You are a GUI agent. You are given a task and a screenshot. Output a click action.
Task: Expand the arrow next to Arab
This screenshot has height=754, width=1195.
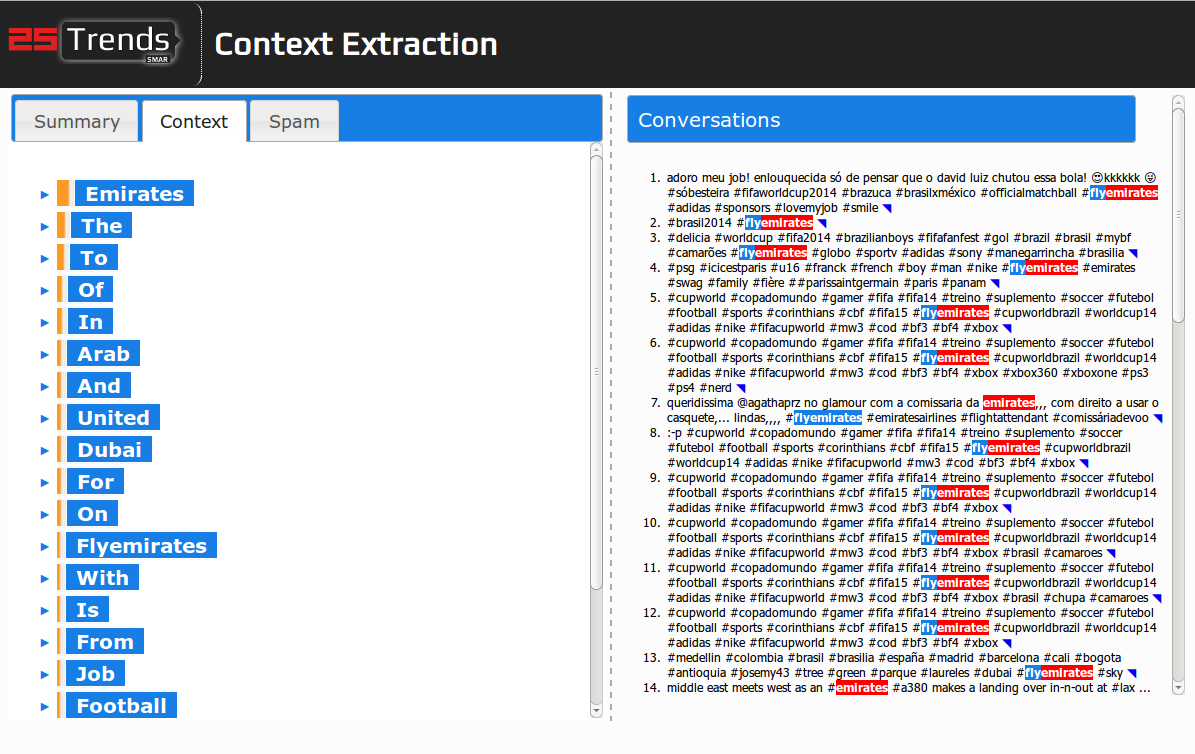[44, 355]
